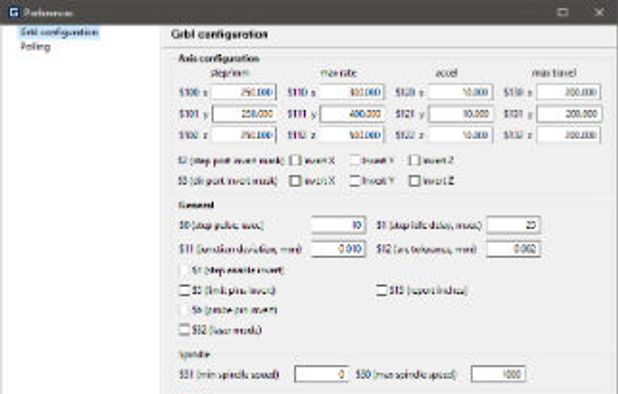Click the General group label
Image resolution: width=618 pixels, height=394 pixels.
point(196,205)
